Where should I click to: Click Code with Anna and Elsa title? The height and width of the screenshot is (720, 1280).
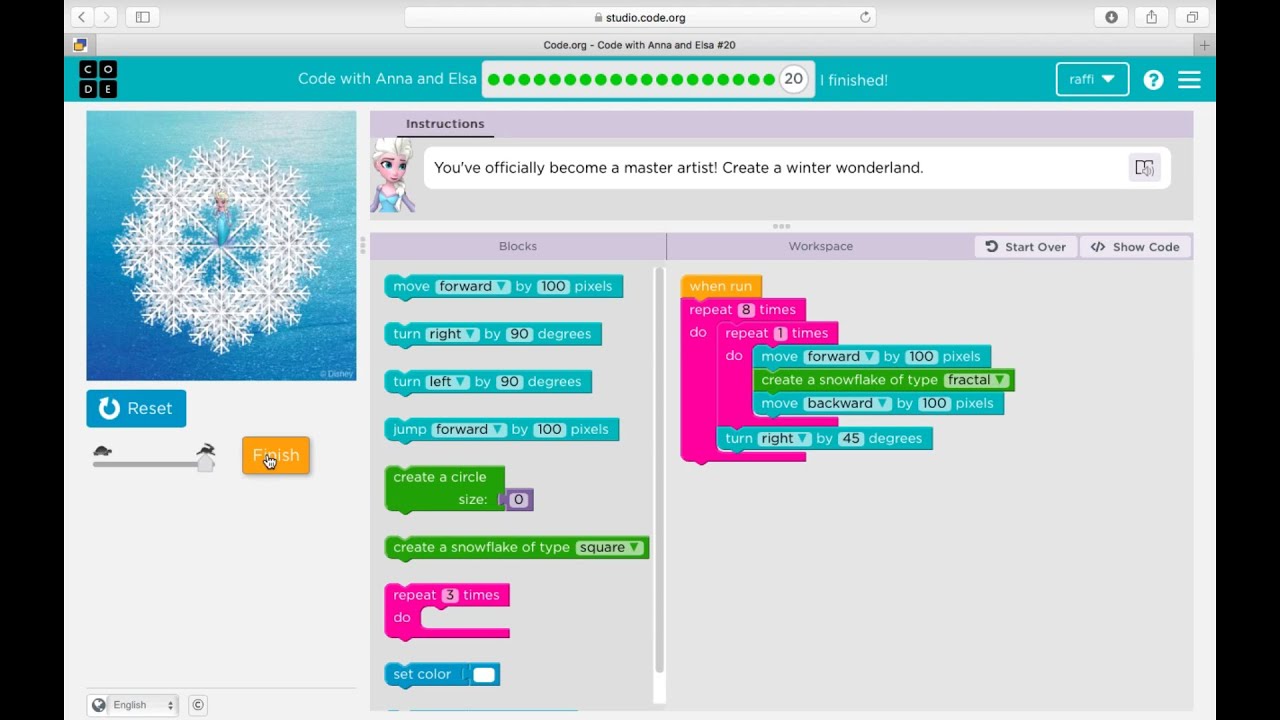pyautogui.click(x=387, y=79)
